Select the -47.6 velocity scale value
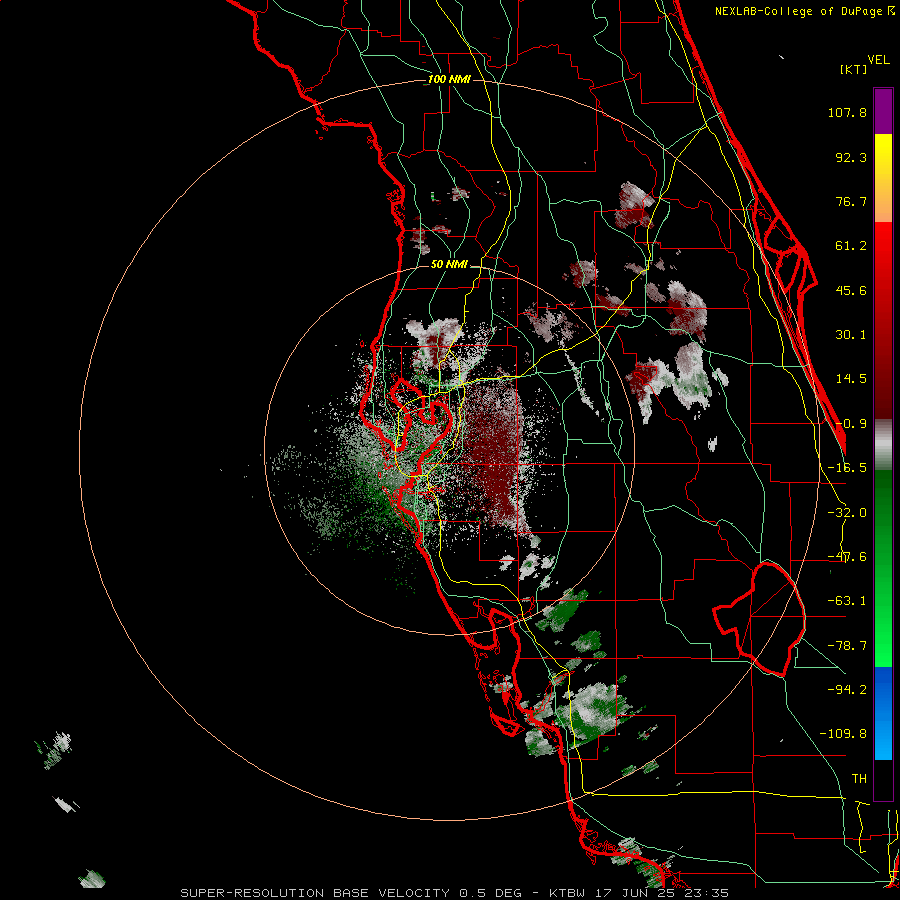This screenshot has height=900, width=900. coord(847,557)
